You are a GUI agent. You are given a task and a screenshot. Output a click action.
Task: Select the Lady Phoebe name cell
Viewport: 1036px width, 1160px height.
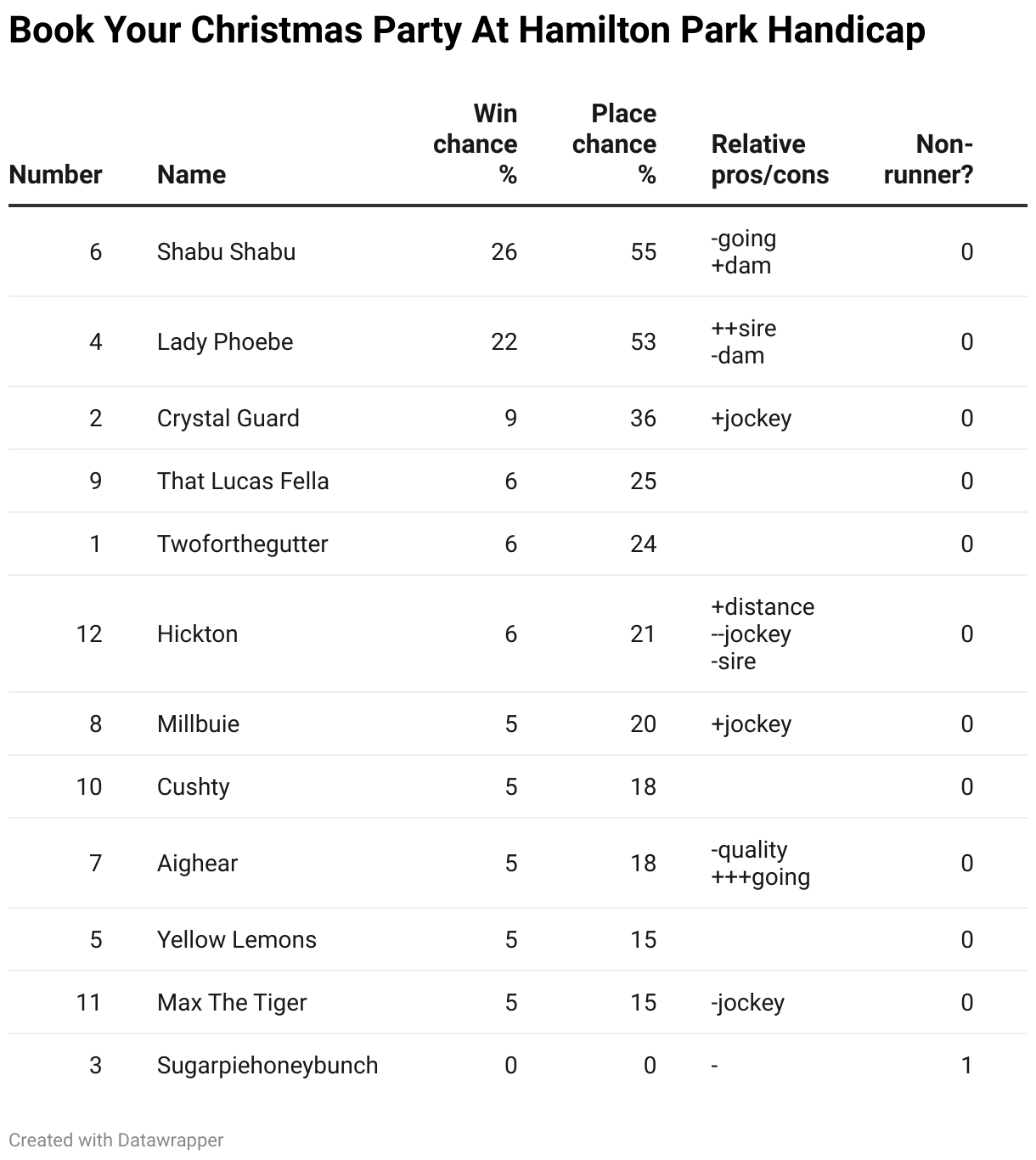click(x=225, y=342)
